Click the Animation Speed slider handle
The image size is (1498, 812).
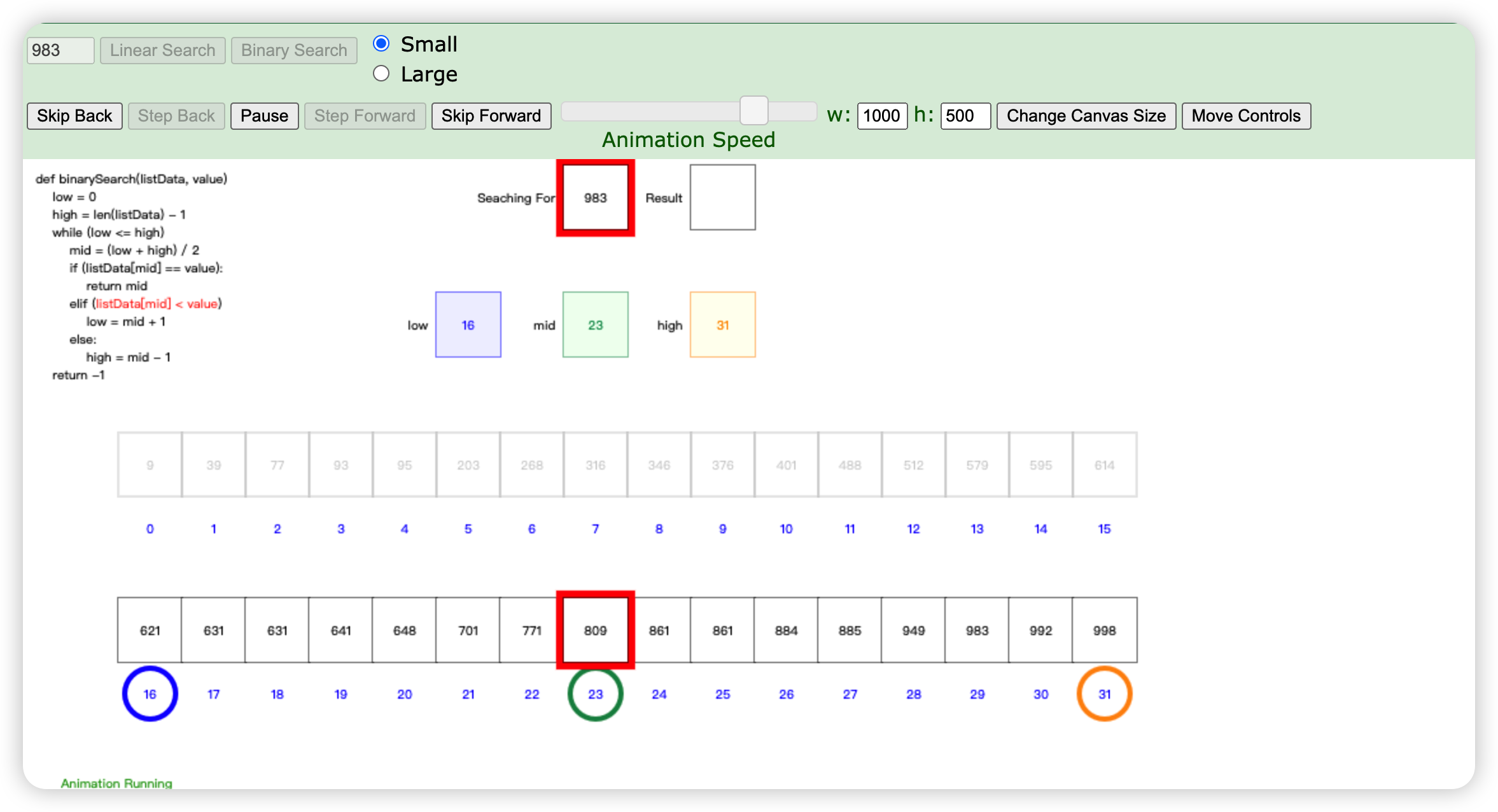coord(753,111)
